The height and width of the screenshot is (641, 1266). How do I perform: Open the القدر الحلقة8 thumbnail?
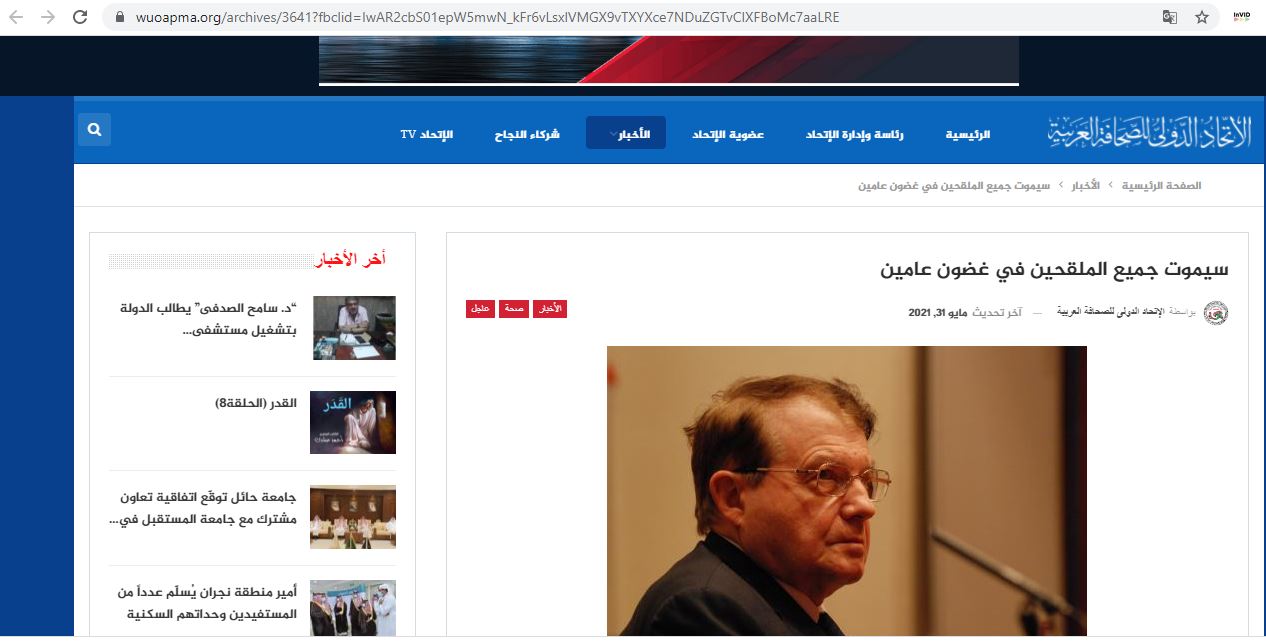(353, 422)
